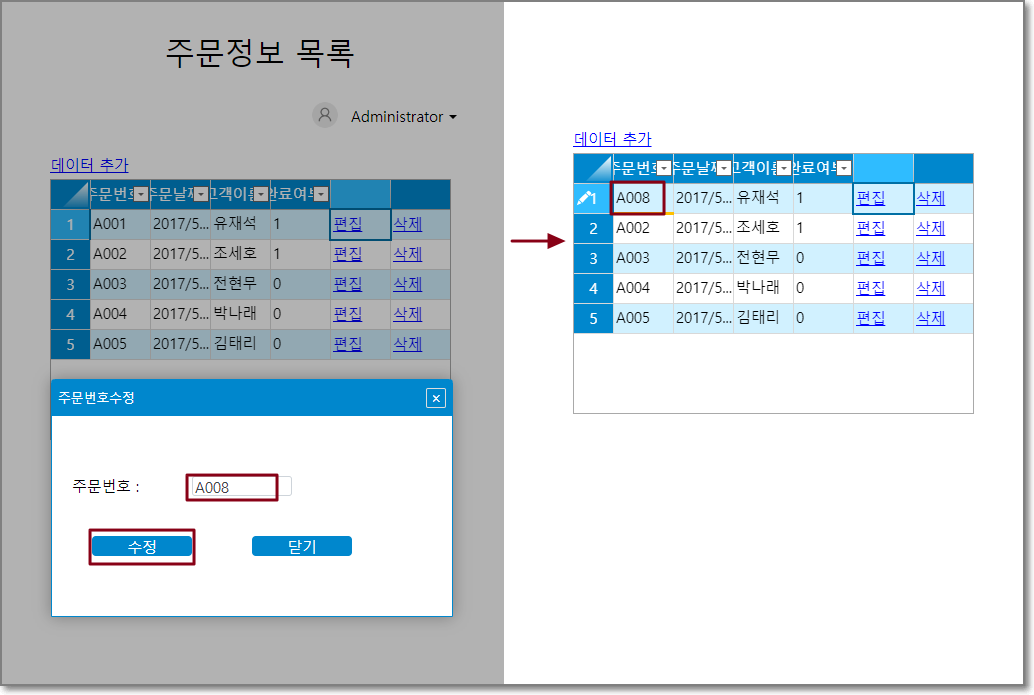Open the 주문날짜 column filter arrow in the A008 grid

(x=724, y=168)
